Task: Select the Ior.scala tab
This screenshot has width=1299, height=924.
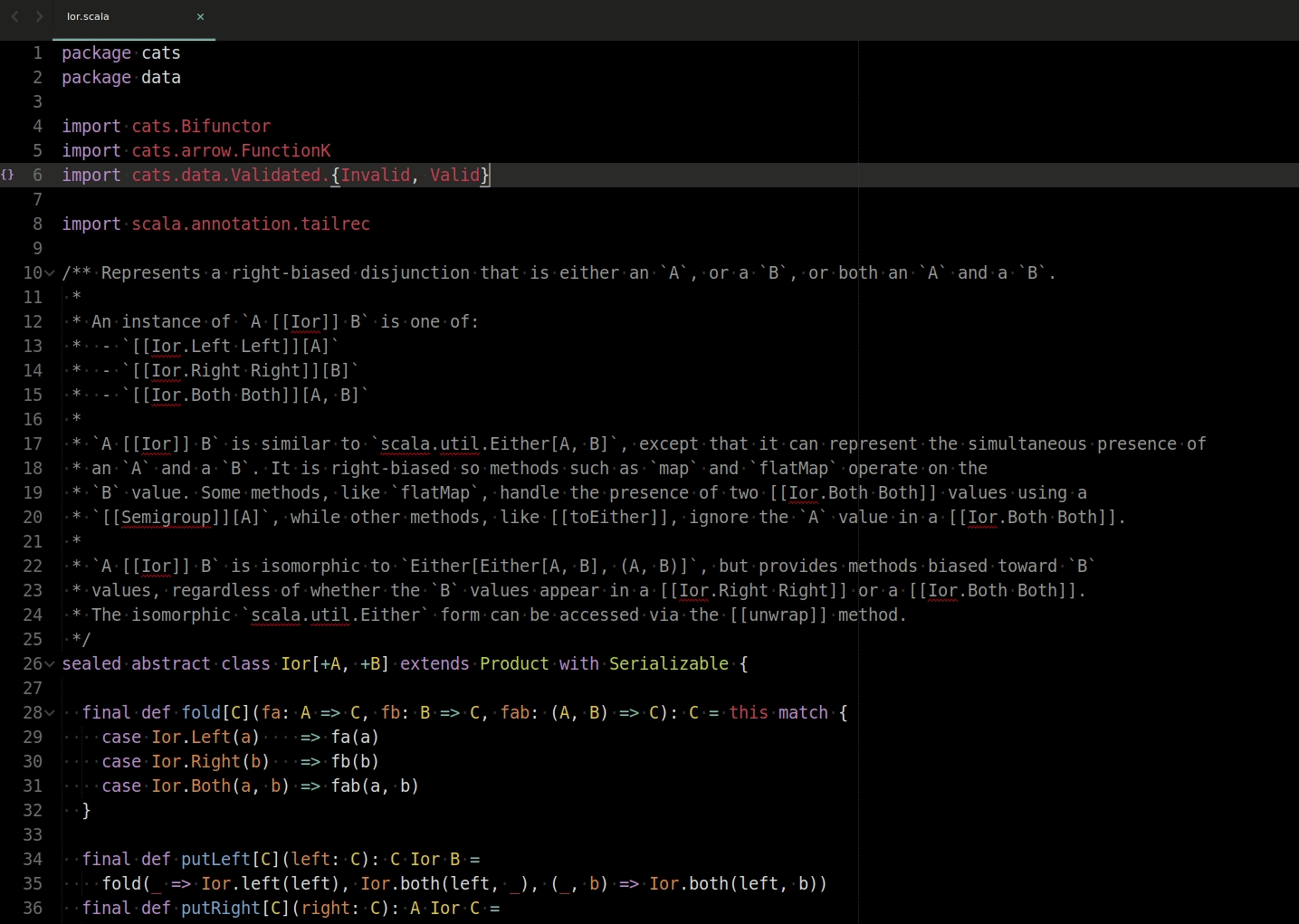Action: click(134, 17)
